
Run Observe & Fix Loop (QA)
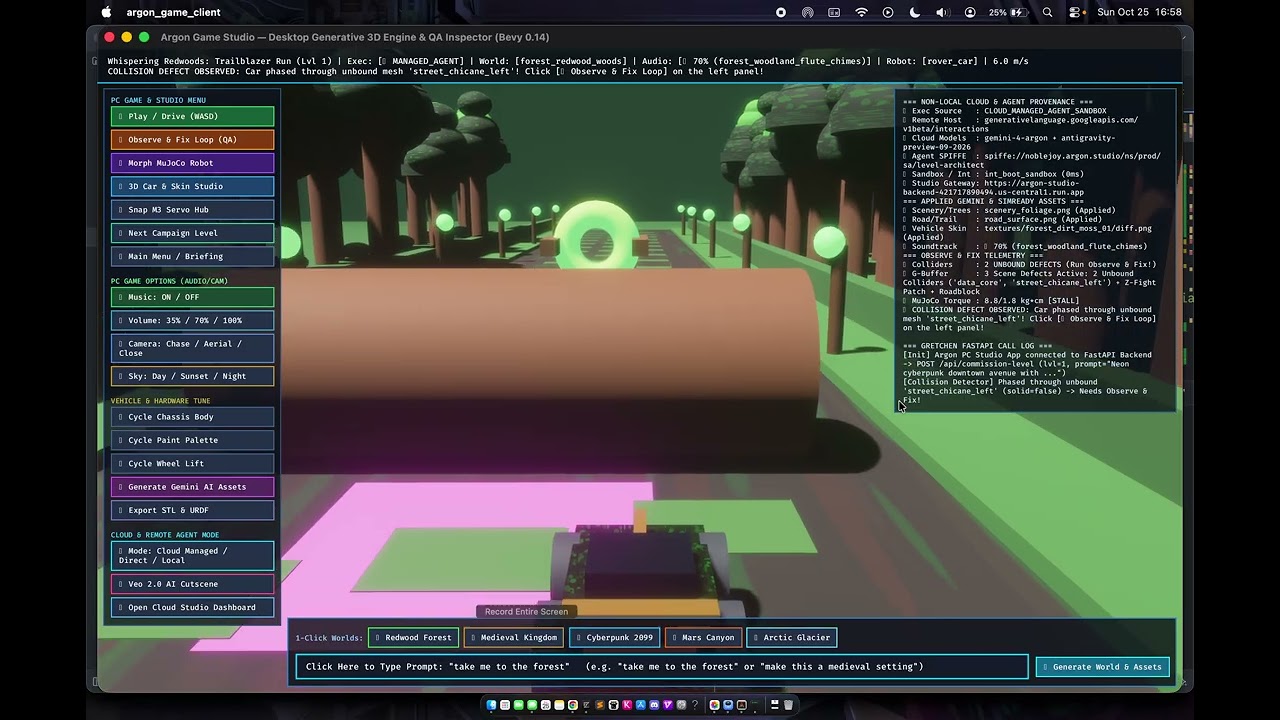(192, 140)
